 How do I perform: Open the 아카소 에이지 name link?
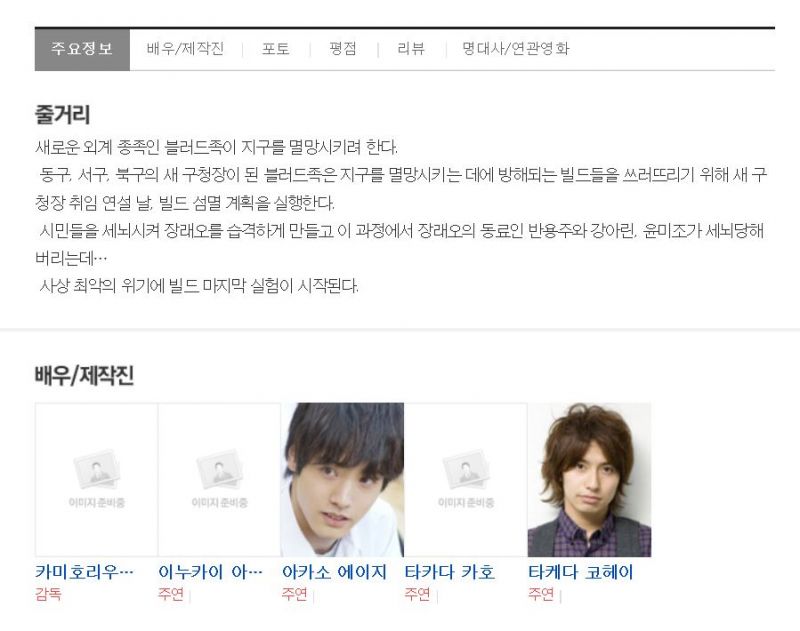tap(334, 572)
